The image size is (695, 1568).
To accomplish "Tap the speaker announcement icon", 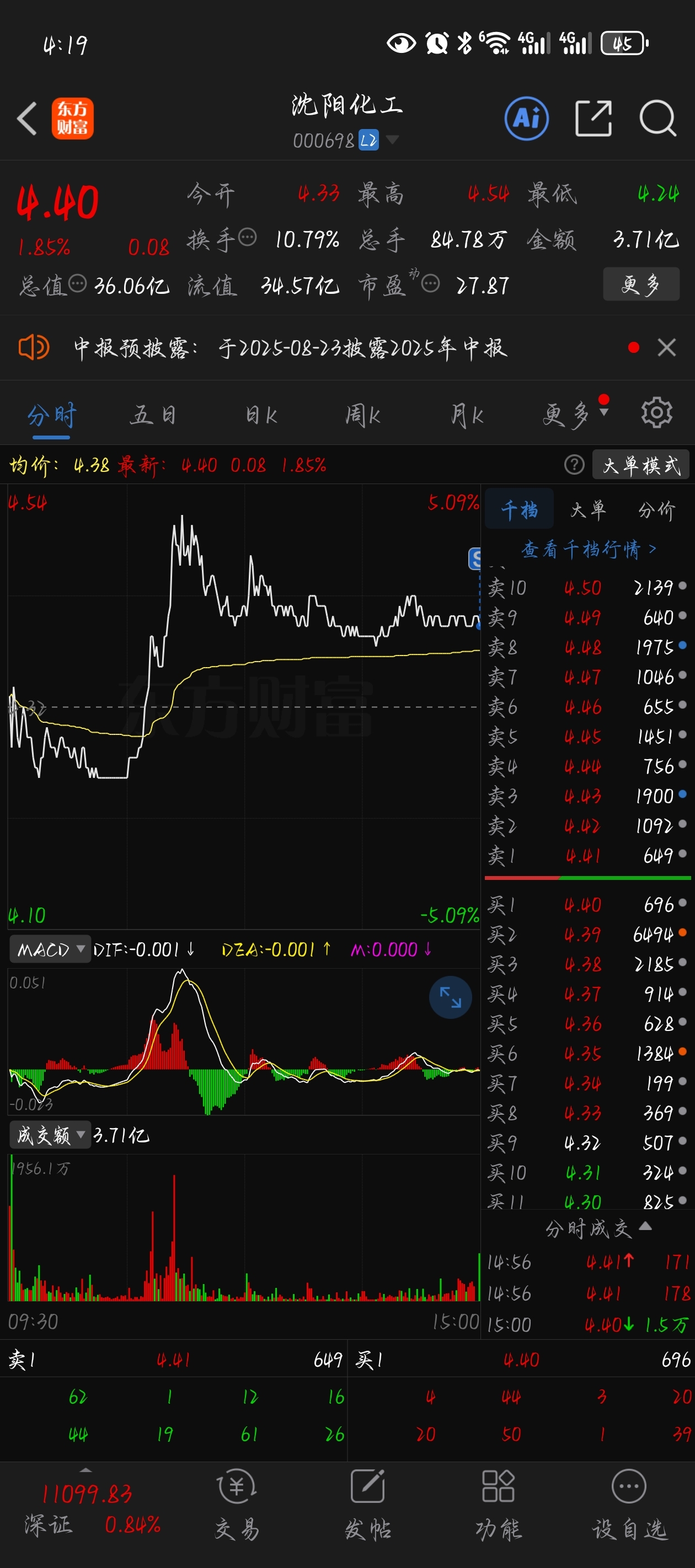I will 34,347.
